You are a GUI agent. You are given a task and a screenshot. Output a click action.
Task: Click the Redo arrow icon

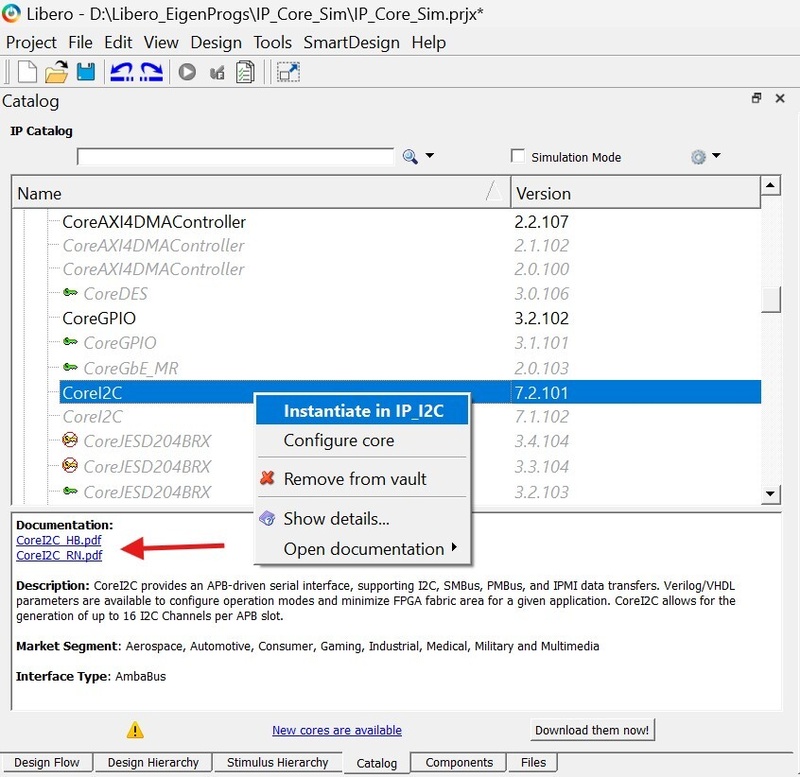(152, 72)
